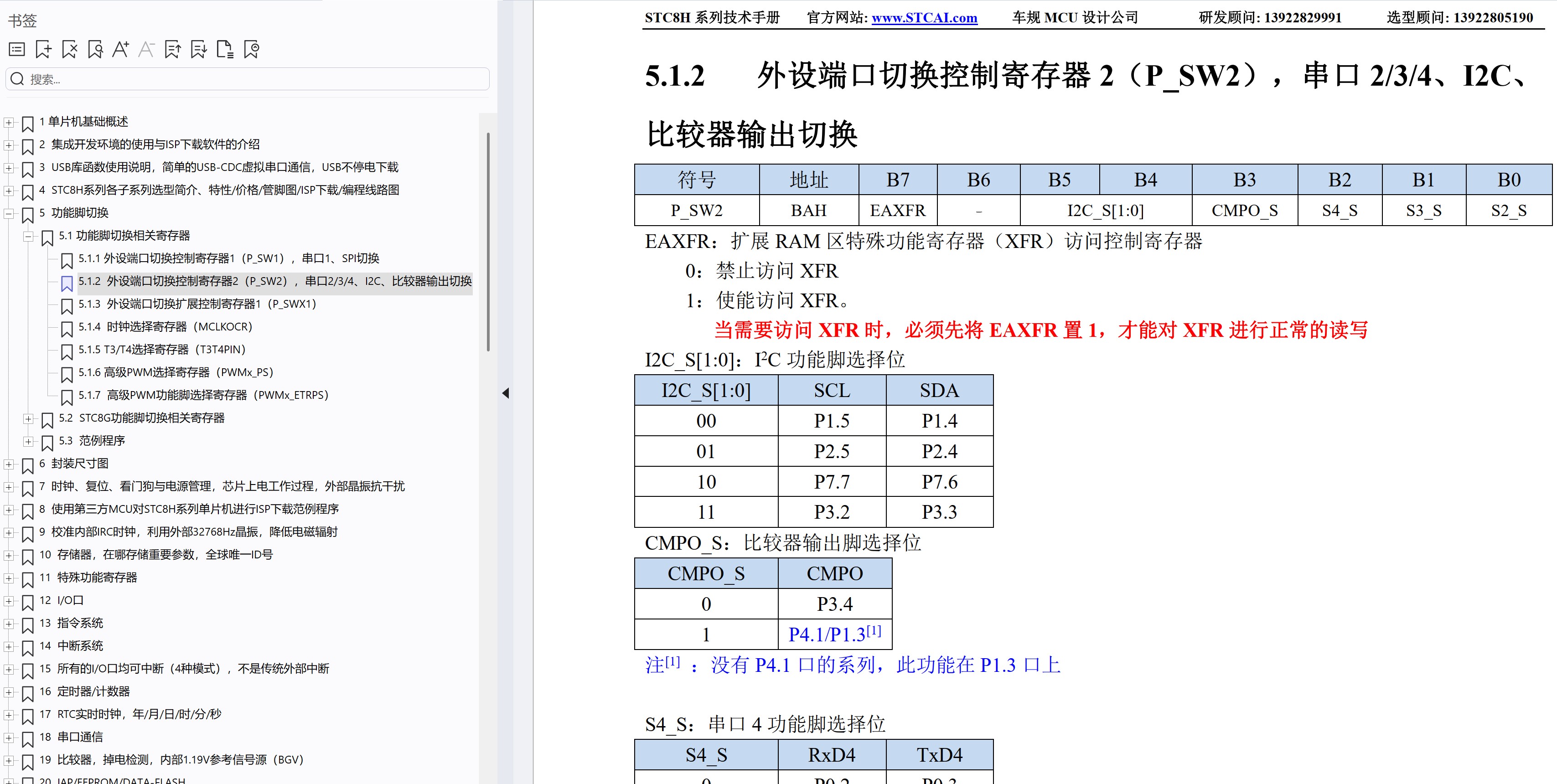
Task: Click the bookmark search input field
Action: point(247,79)
